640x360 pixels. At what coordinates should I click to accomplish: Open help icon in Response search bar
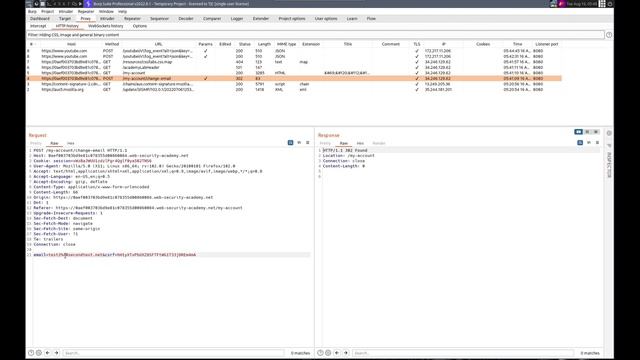coord(320,353)
